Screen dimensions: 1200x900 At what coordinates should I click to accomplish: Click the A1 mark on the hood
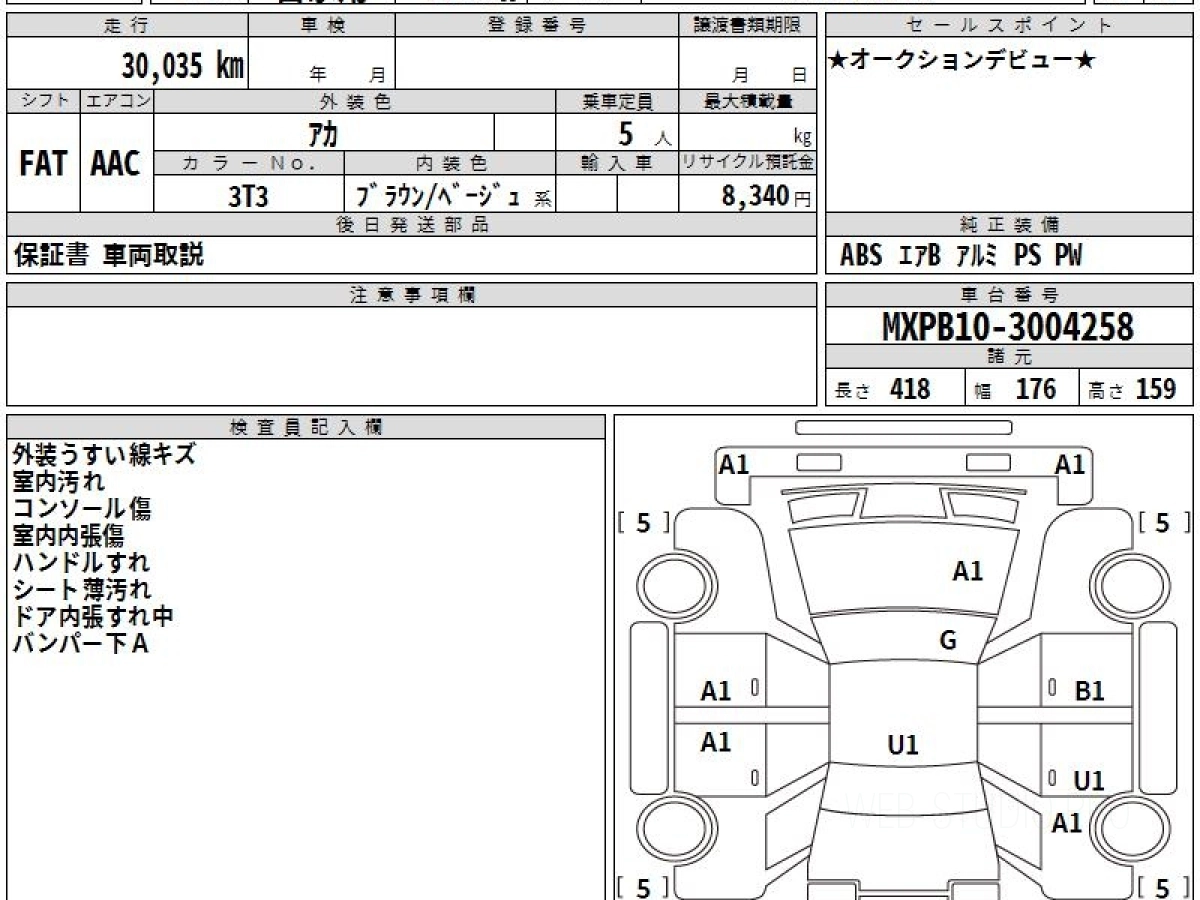coord(968,572)
